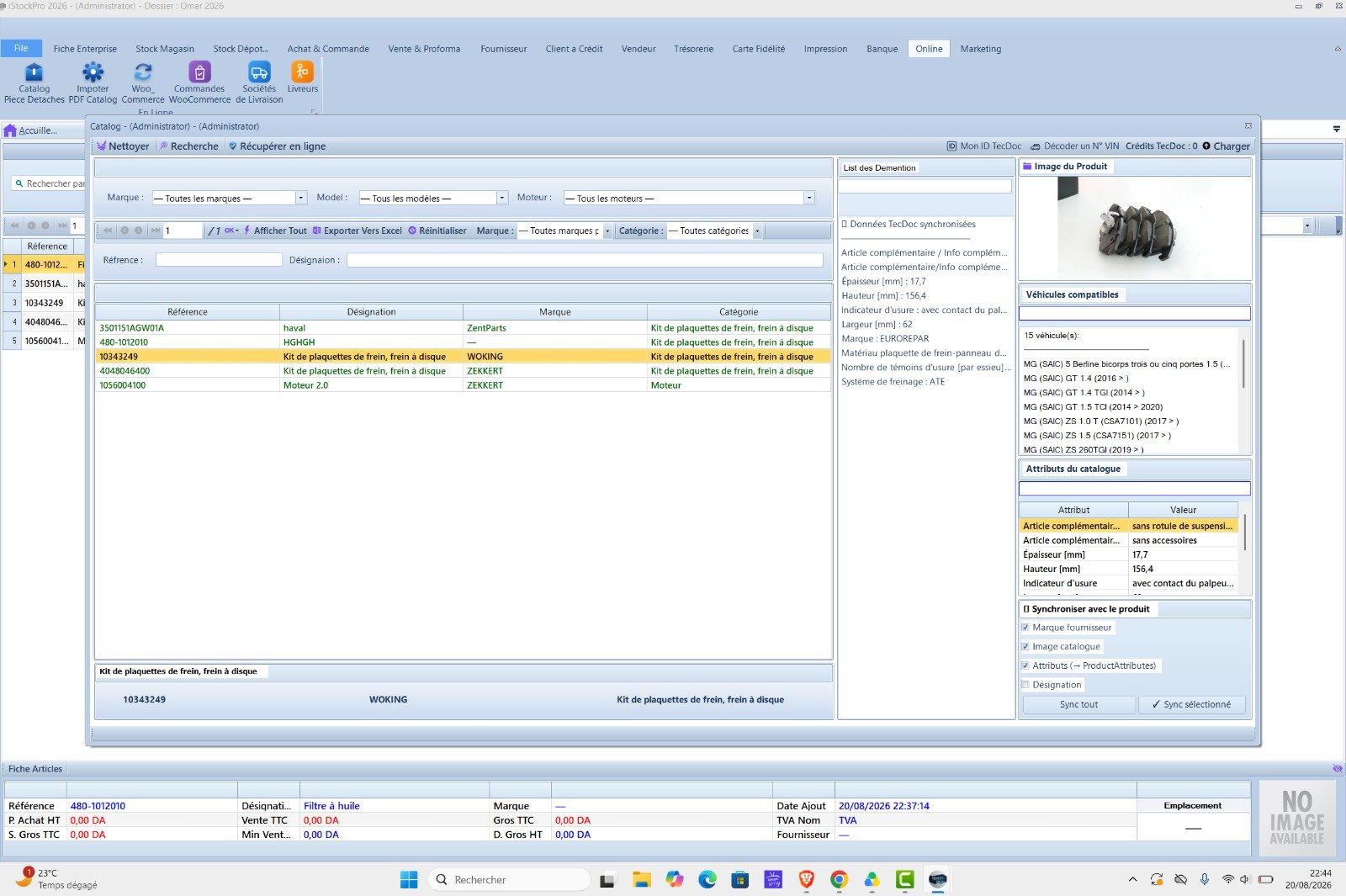Switch to Stock Magasin tab

coord(165,49)
